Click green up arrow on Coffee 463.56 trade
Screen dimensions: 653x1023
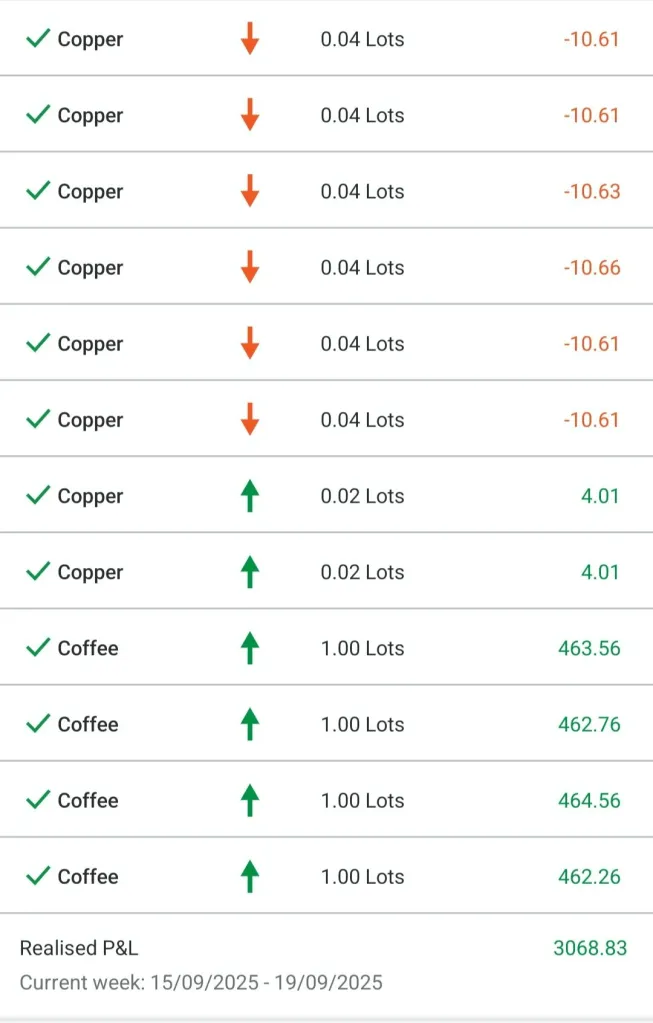coord(250,648)
